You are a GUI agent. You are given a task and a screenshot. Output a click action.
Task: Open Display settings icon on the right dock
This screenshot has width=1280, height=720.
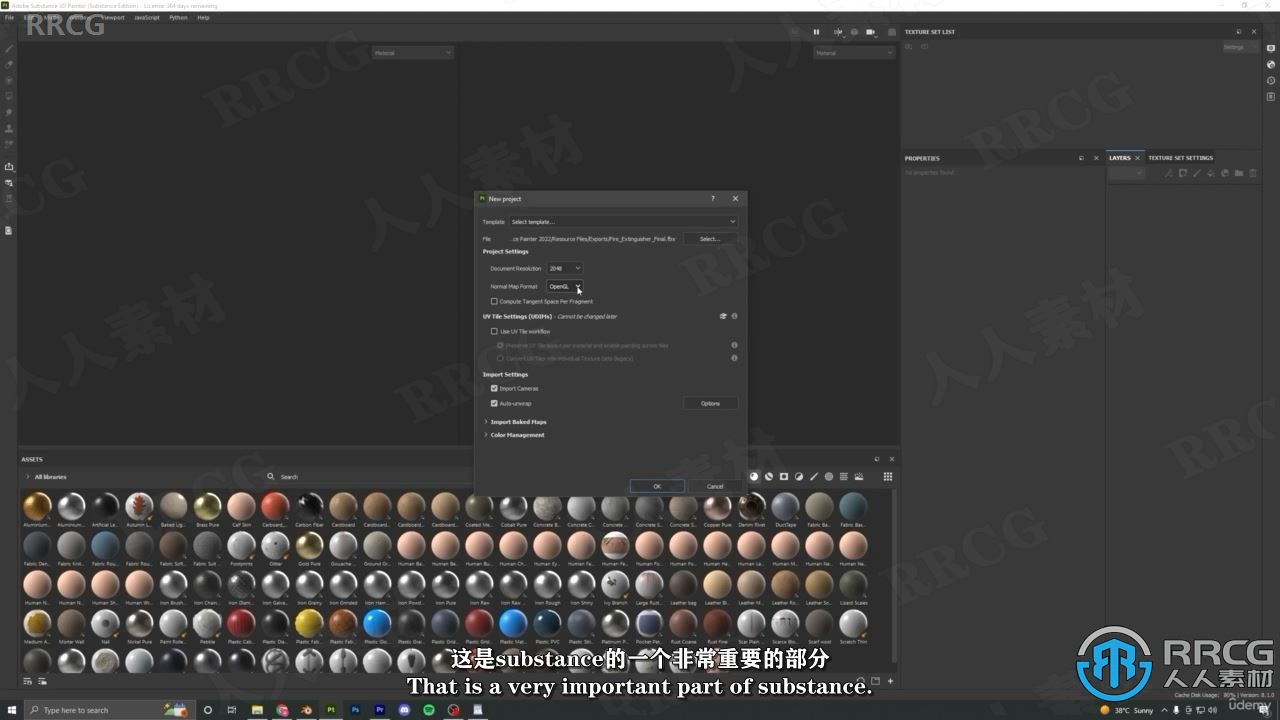point(1271,48)
